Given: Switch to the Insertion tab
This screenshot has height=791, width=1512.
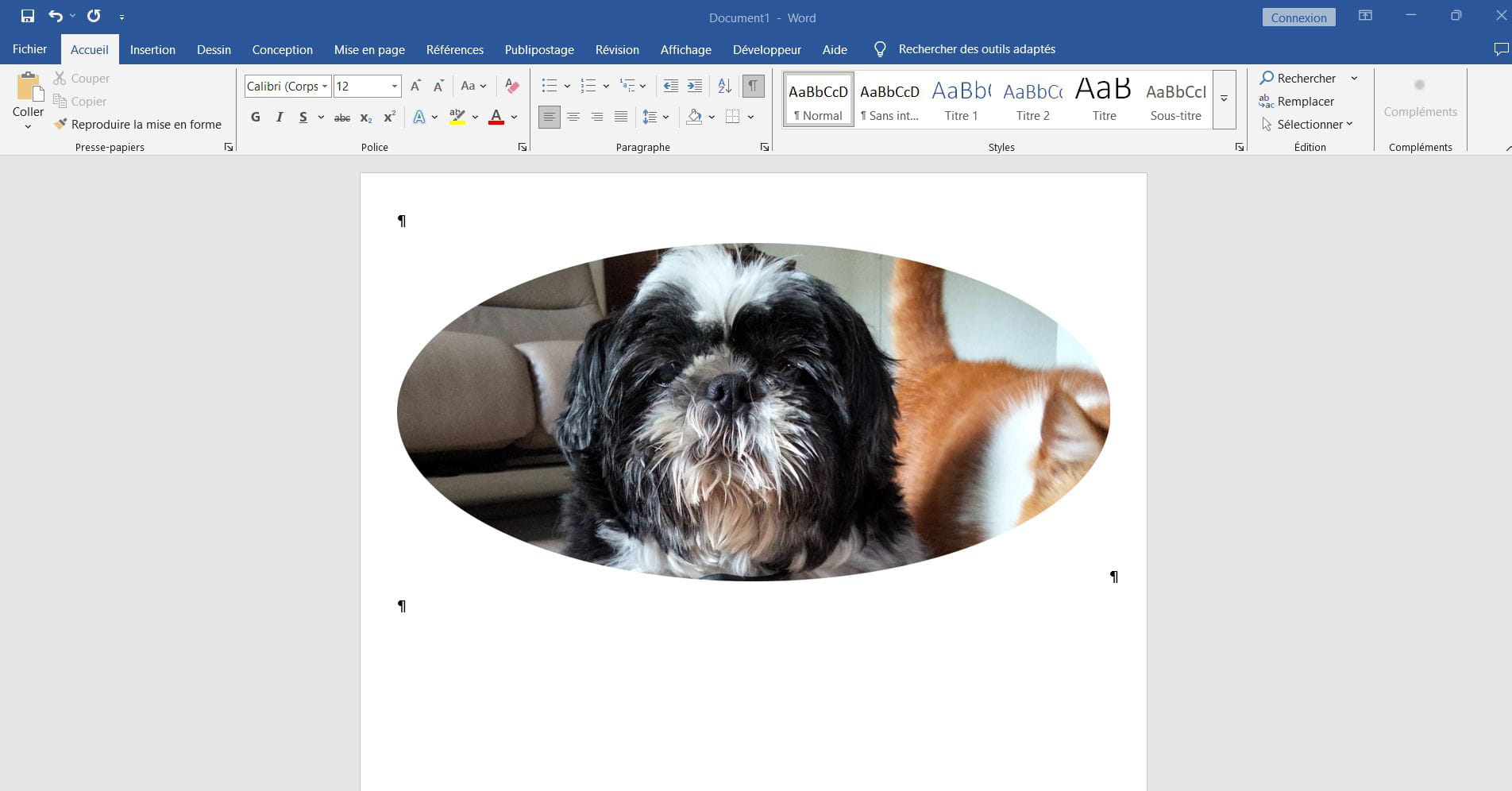Looking at the screenshot, I should coord(152,49).
